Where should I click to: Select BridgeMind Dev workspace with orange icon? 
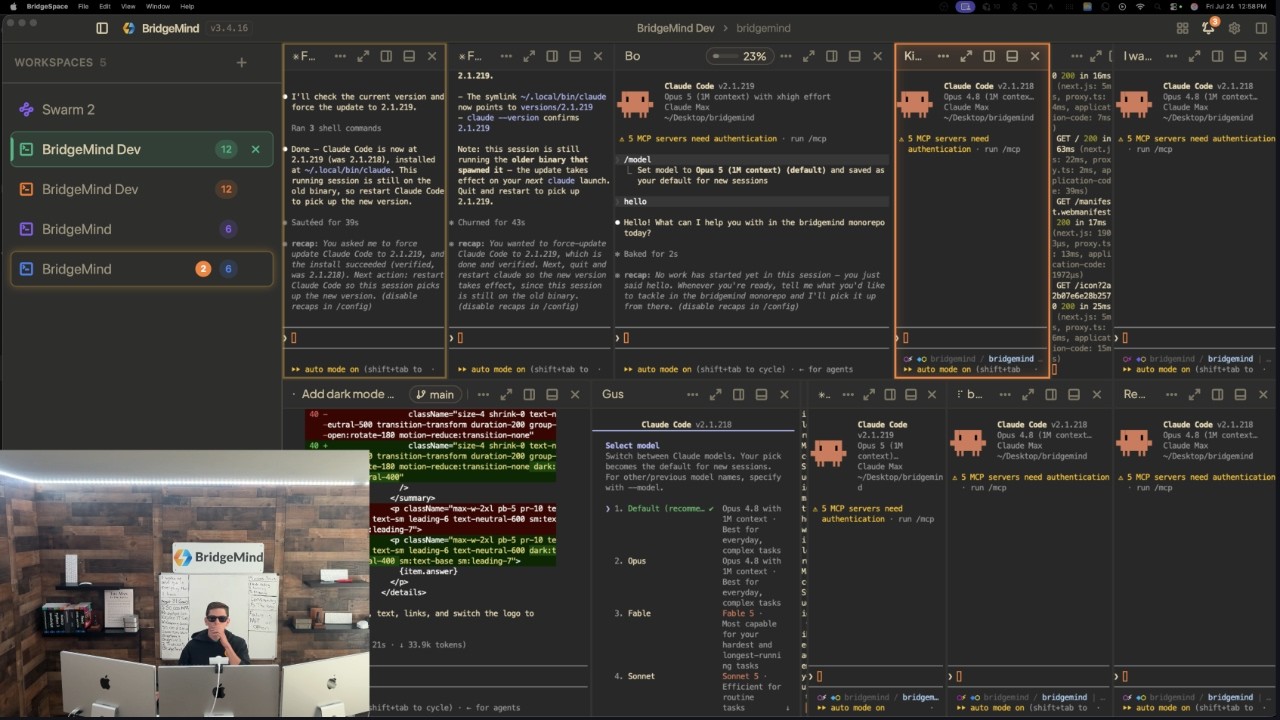pos(141,189)
